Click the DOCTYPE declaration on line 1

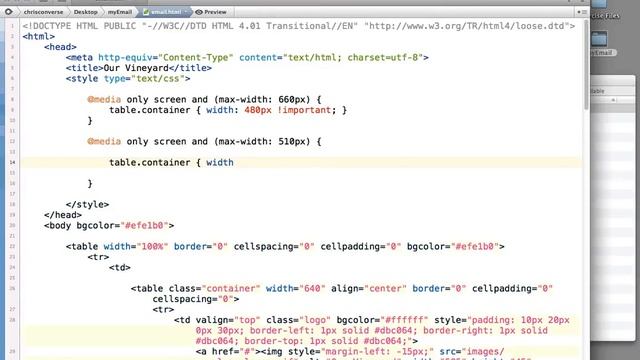298,26
